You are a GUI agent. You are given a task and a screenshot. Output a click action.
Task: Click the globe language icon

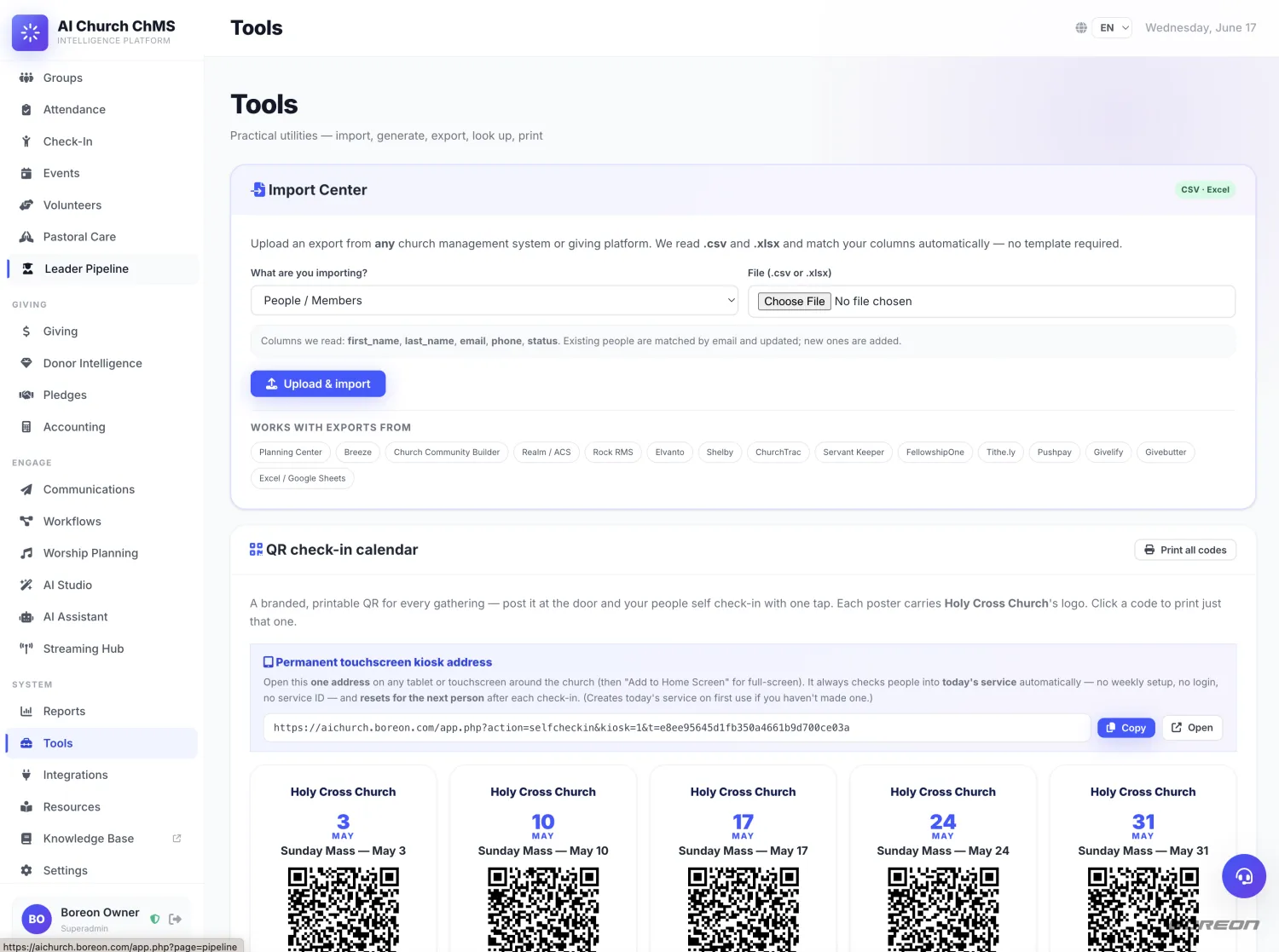tap(1081, 28)
